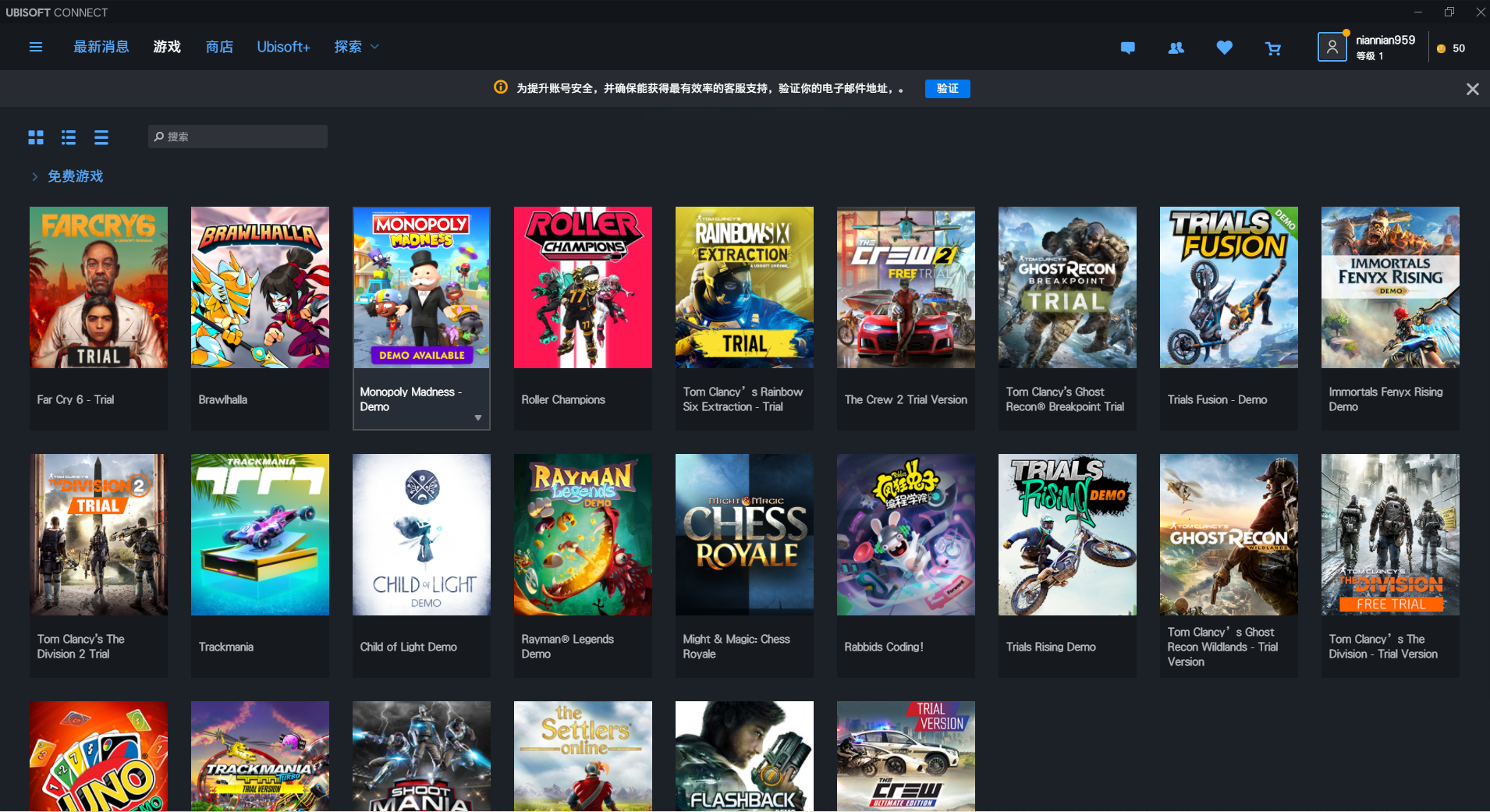Viewport: 1490px width, 812px height.
Task: Go to 最新消息 news tab
Action: [101, 47]
